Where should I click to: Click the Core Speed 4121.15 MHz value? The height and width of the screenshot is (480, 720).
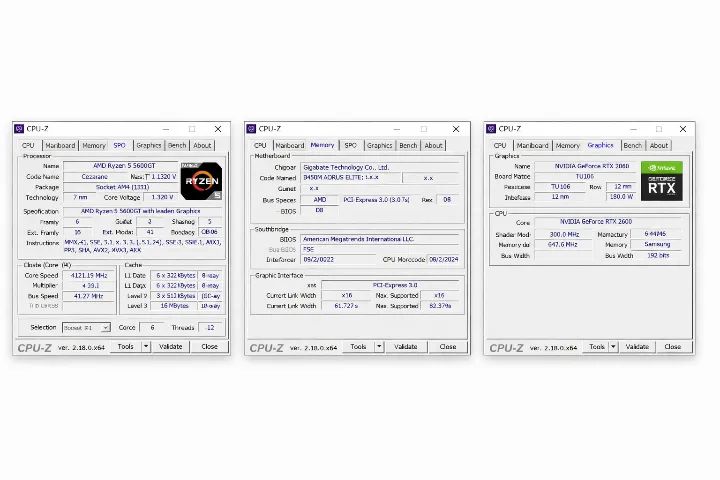click(89, 276)
